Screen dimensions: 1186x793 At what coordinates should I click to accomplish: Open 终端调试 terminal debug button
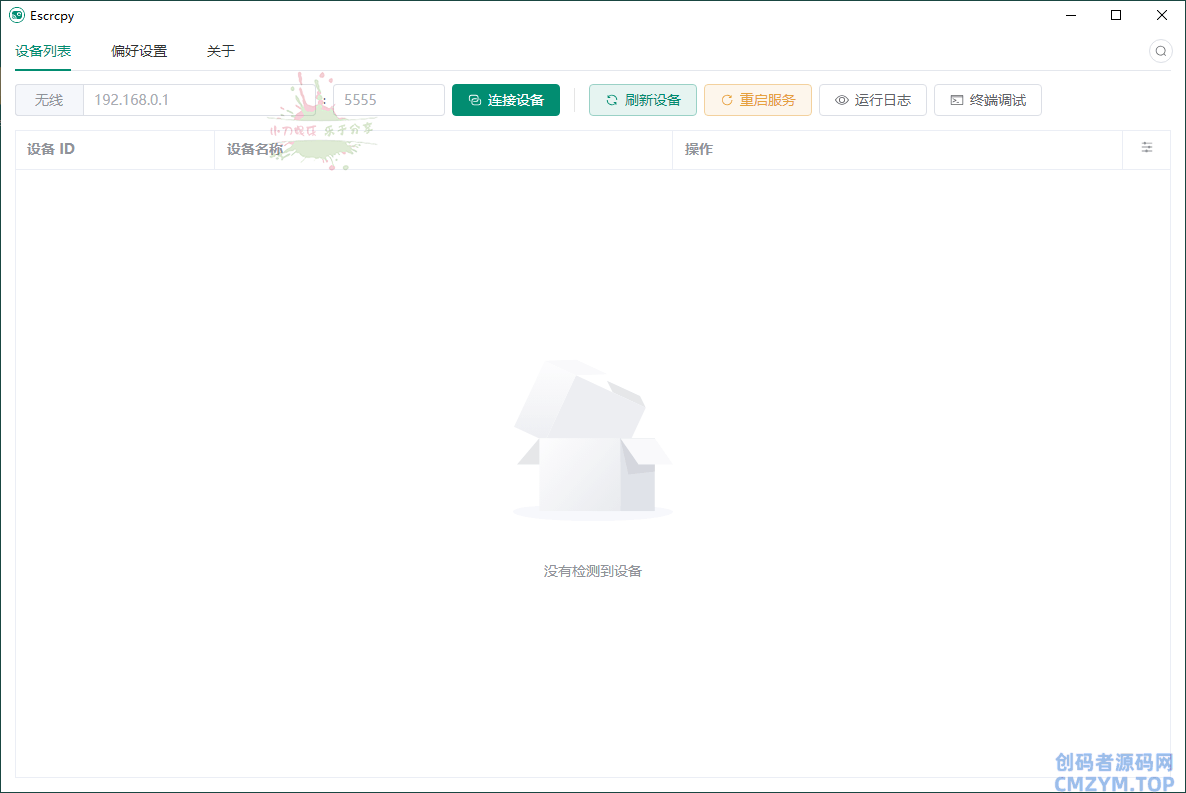tap(987, 100)
